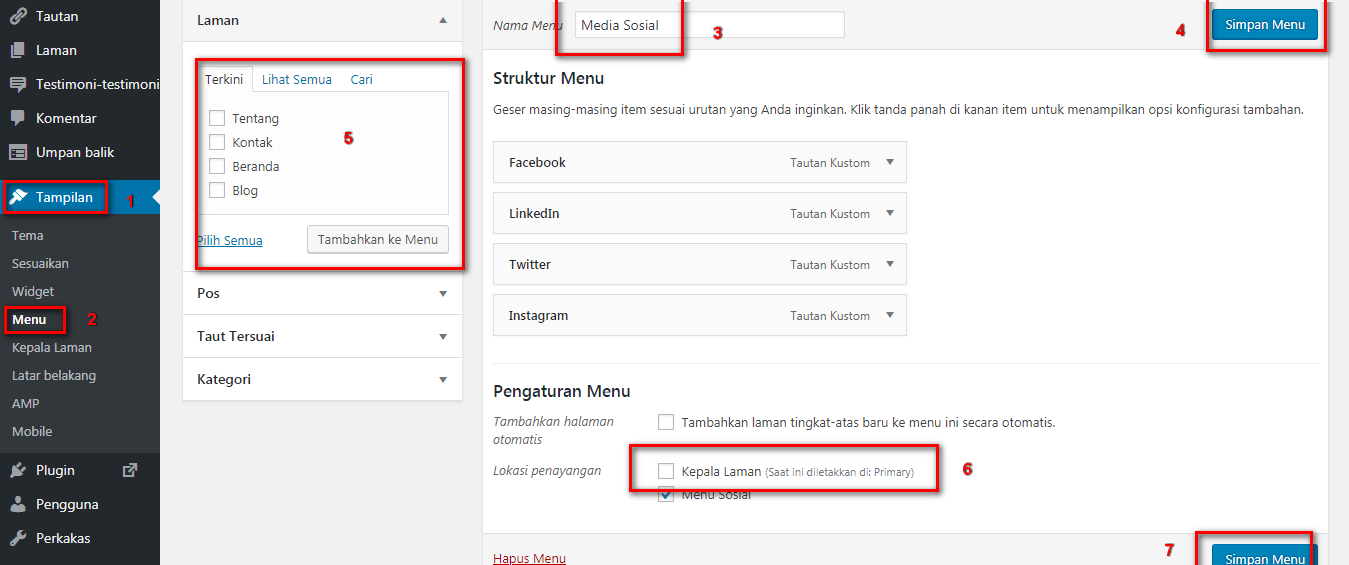This screenshot has height=565, width=1349.
Task: Expand Facebook menu item options
Action: 890,162
